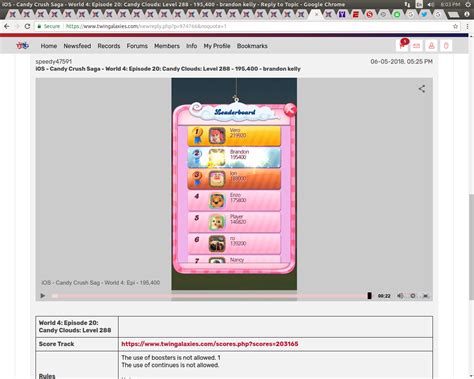Open the messages envelope icon
Image resolution: width=474 pixels, height=379 pixels.
click(416, 46)
